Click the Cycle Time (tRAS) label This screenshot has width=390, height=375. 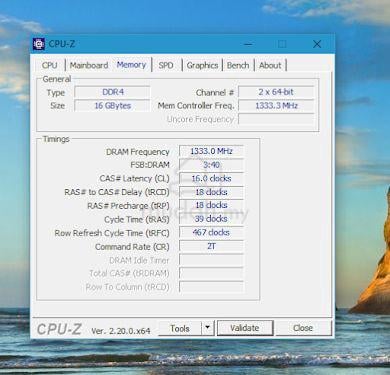(x=137, y=220)
